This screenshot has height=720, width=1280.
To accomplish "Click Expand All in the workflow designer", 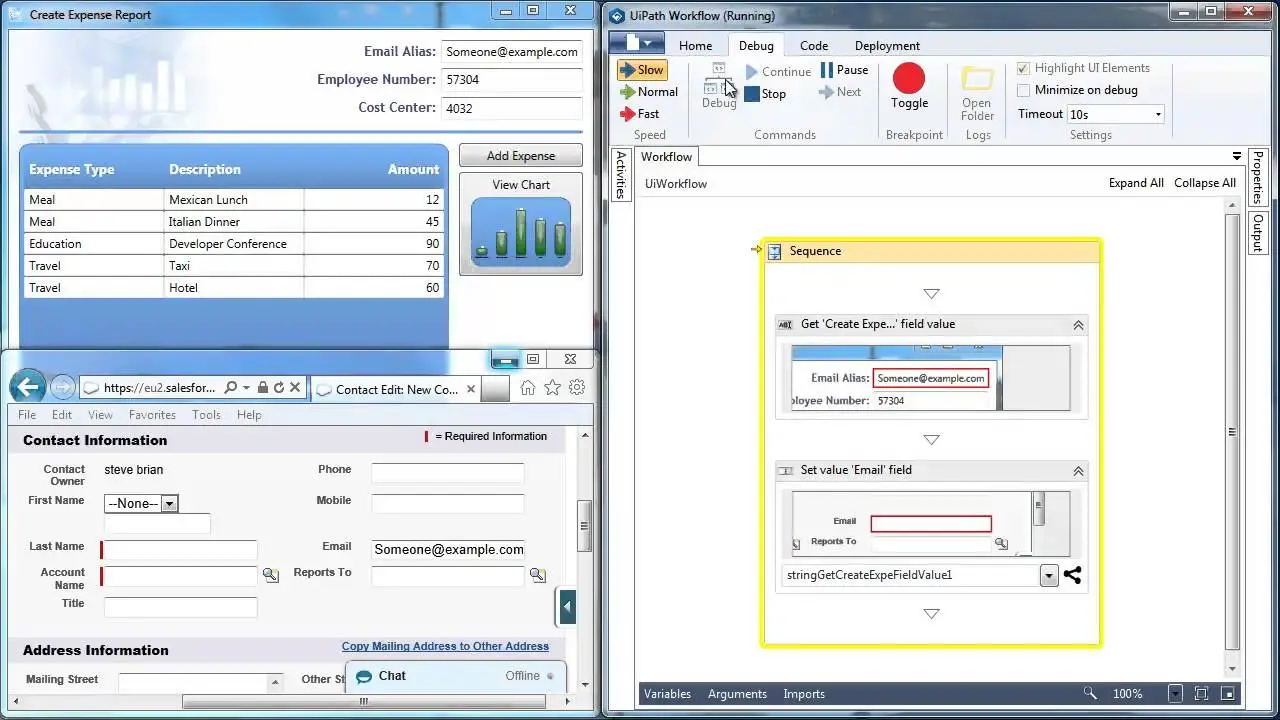I will click(1136, 183).
